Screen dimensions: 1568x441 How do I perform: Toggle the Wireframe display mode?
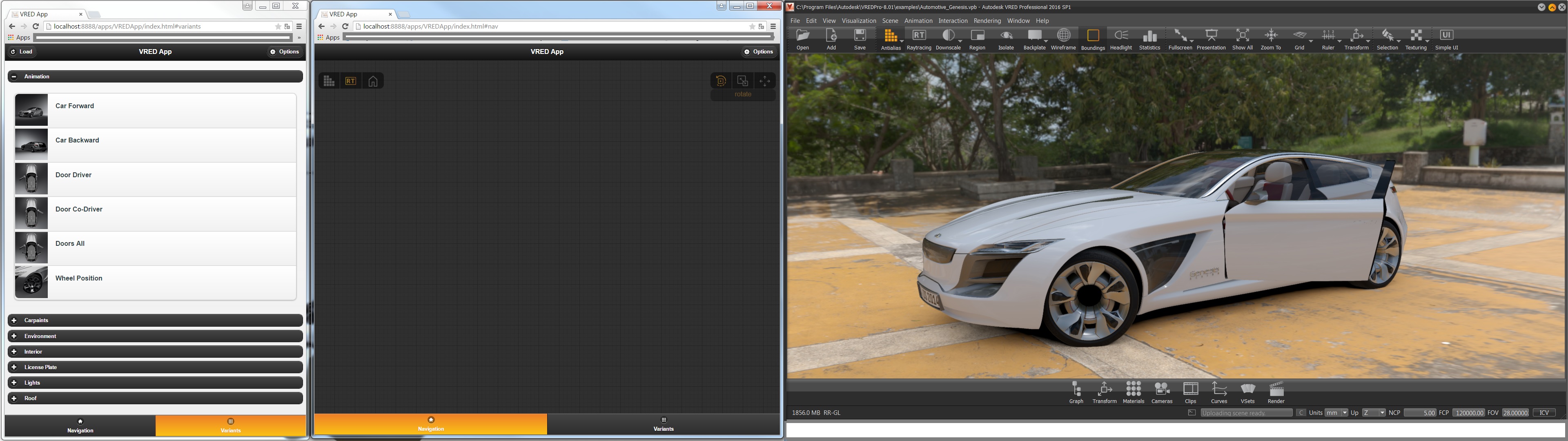tap(1063, 38)
